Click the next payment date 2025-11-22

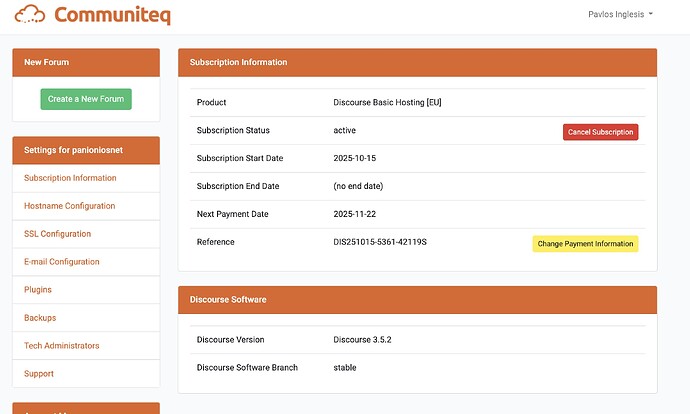(355, 214)
